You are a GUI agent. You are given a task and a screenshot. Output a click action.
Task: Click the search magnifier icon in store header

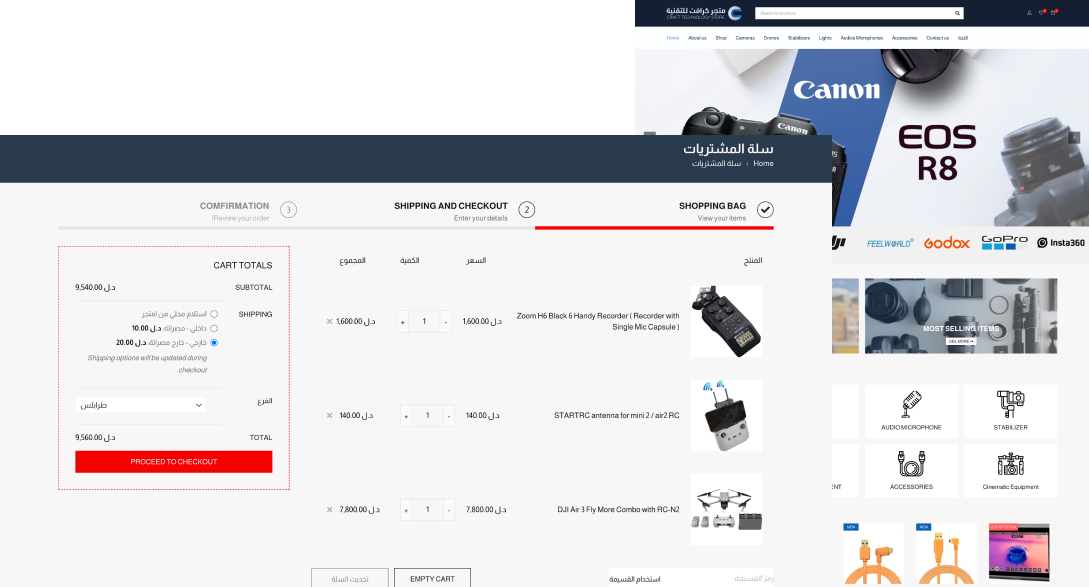pyautogui.click(x=957, y=13)
